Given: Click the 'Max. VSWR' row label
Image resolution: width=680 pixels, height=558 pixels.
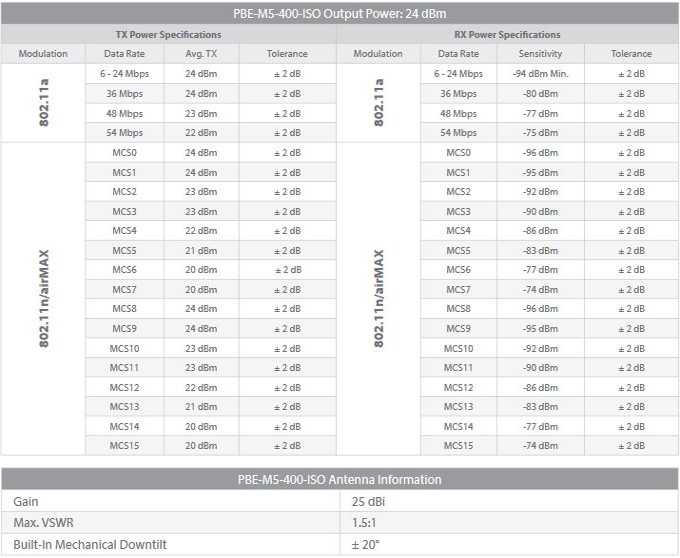Looking at the screenshot, I should (x=43, y=523).
